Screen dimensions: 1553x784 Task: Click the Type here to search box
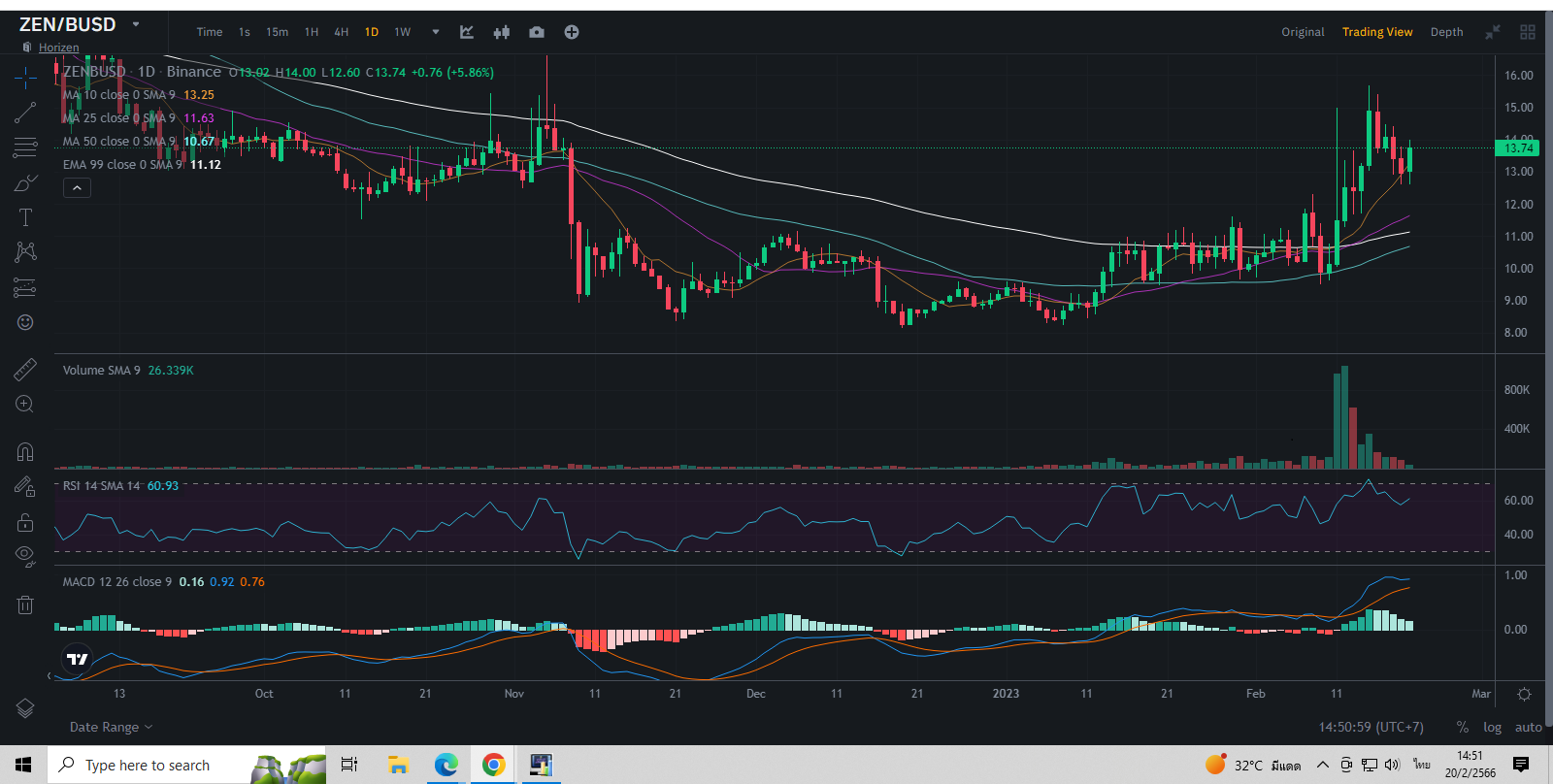[186, 765]
